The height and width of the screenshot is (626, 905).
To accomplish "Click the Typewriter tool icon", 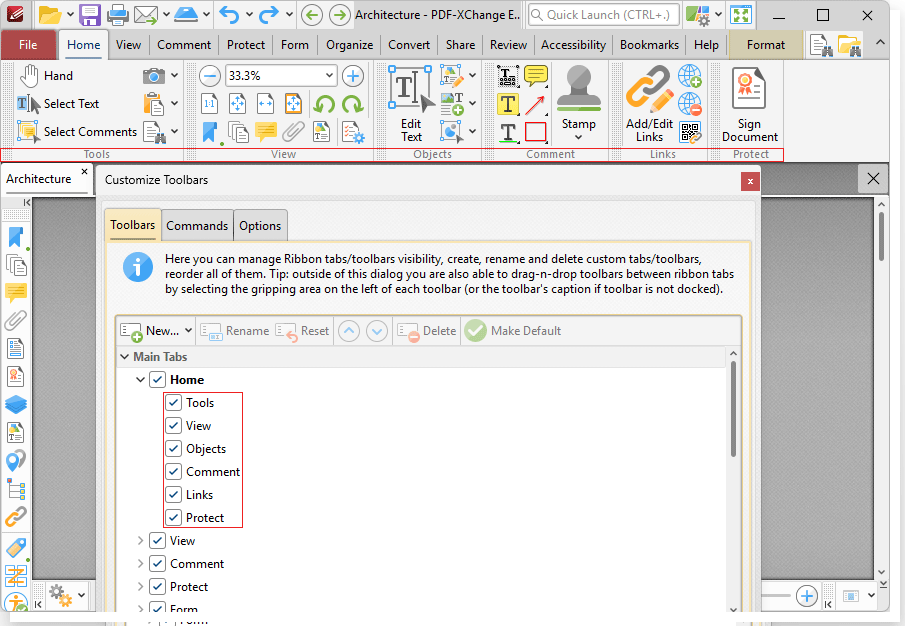I will 508,76.
